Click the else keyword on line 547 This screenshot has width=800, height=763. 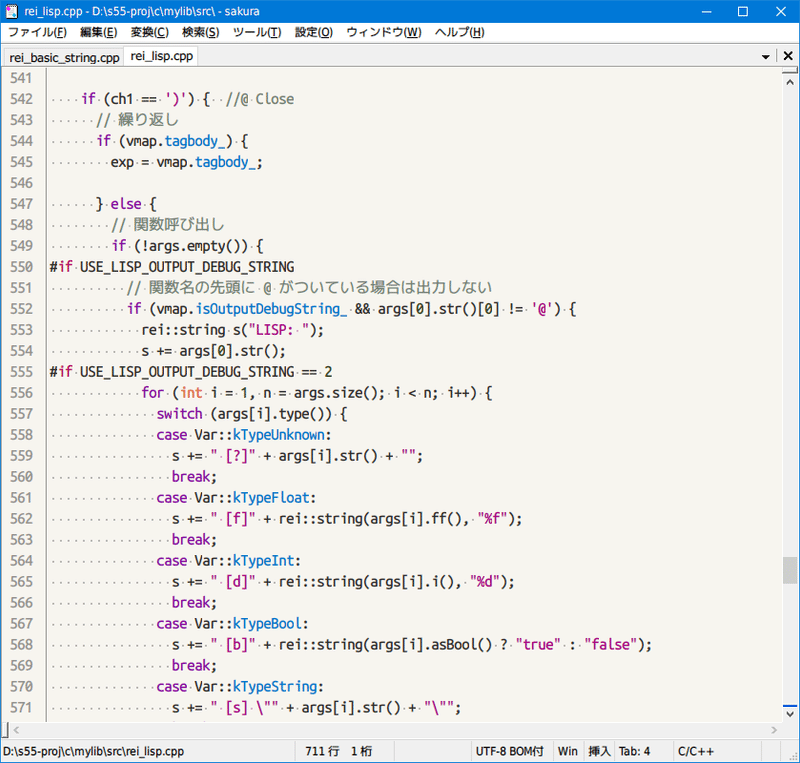point(126,204)
